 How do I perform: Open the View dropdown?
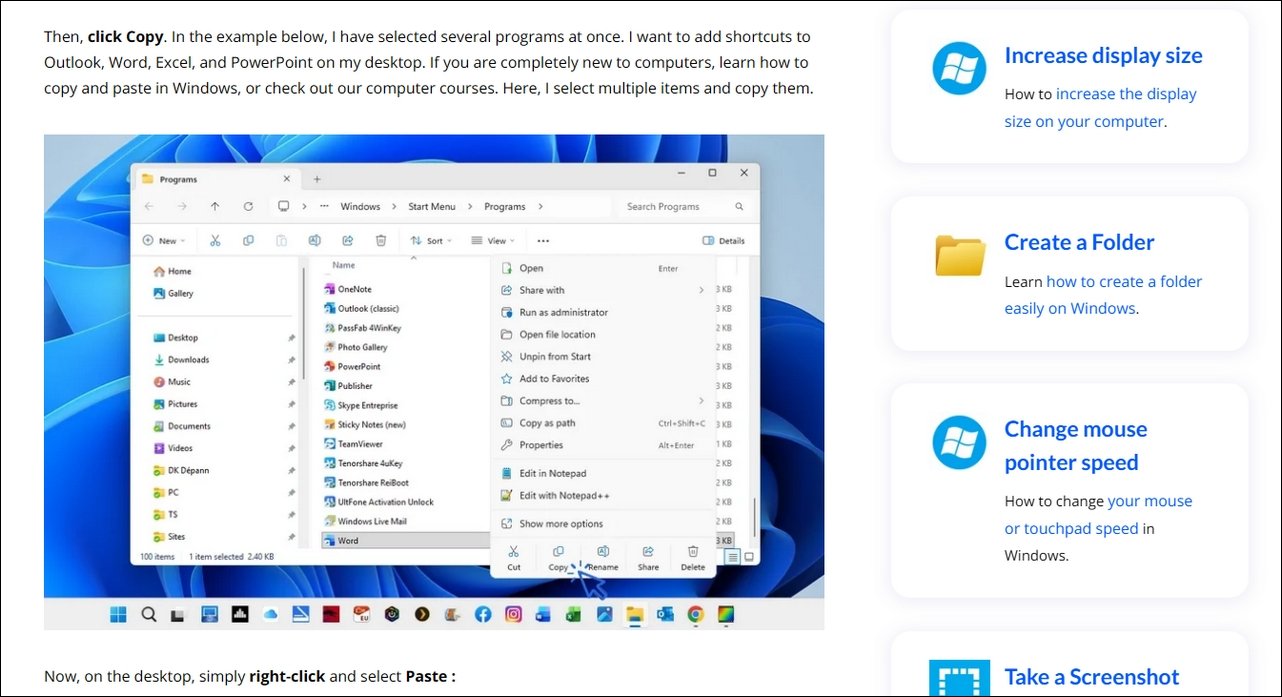(x=492, y=240)
